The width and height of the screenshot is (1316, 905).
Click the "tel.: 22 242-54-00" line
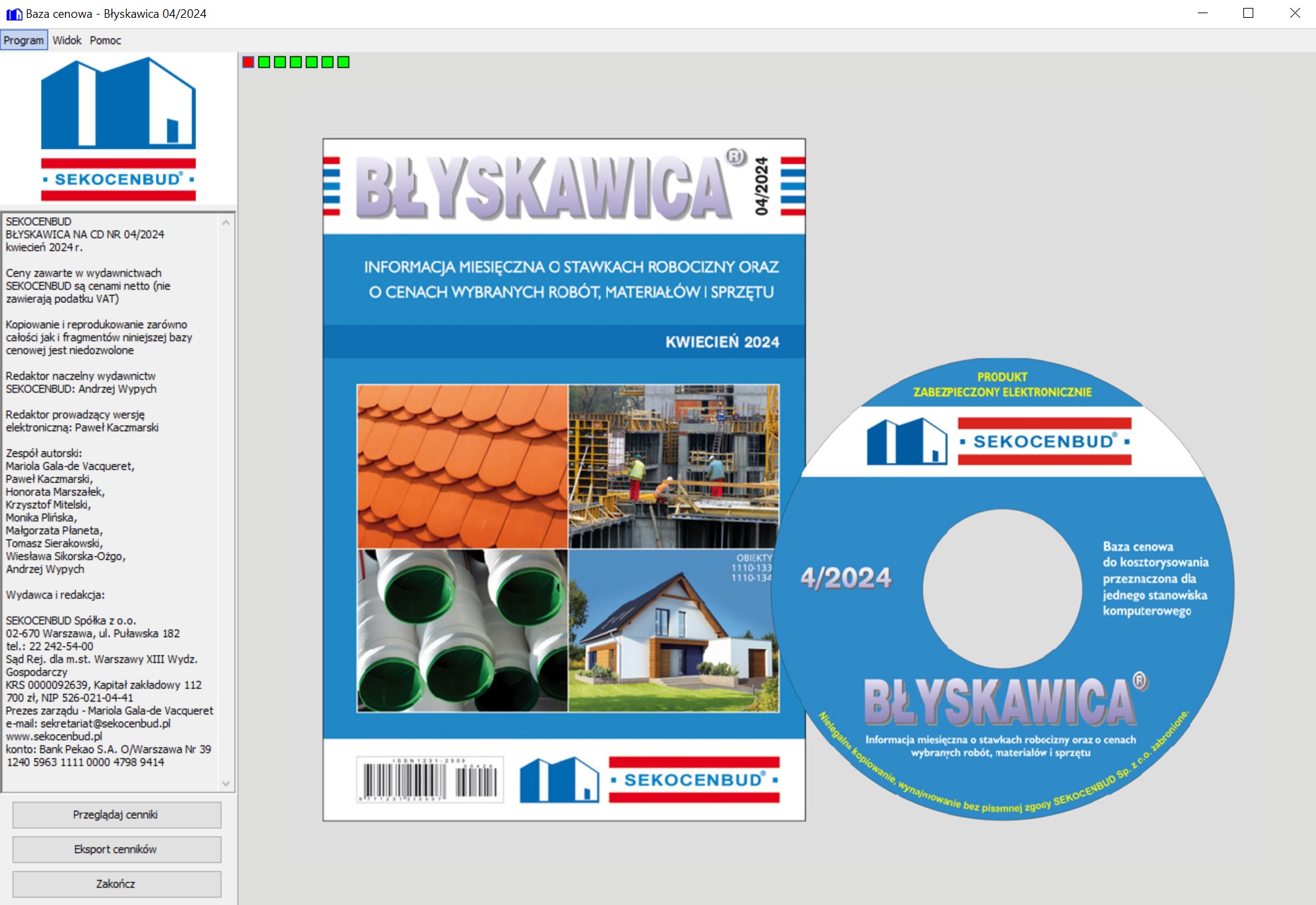[x=50, y=646]
